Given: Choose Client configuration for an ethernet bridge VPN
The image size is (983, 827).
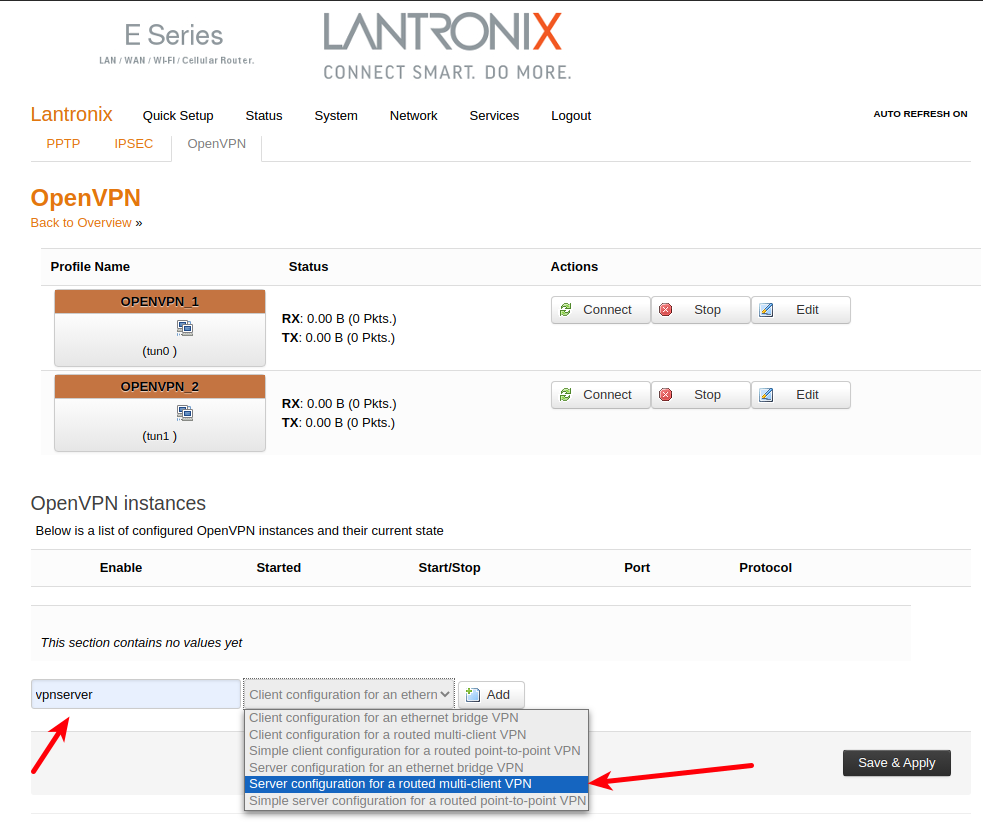Looking at the screenshot, I should click(x=416, y=718).
